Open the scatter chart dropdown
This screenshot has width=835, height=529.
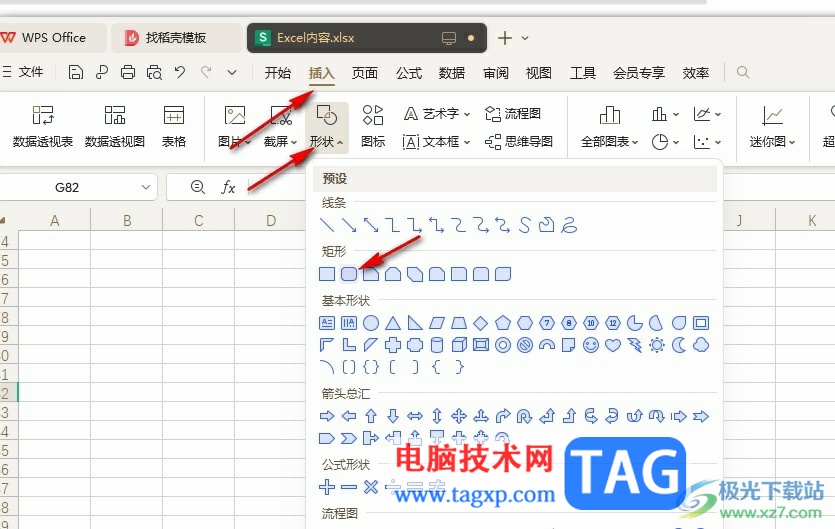(707, 142)
